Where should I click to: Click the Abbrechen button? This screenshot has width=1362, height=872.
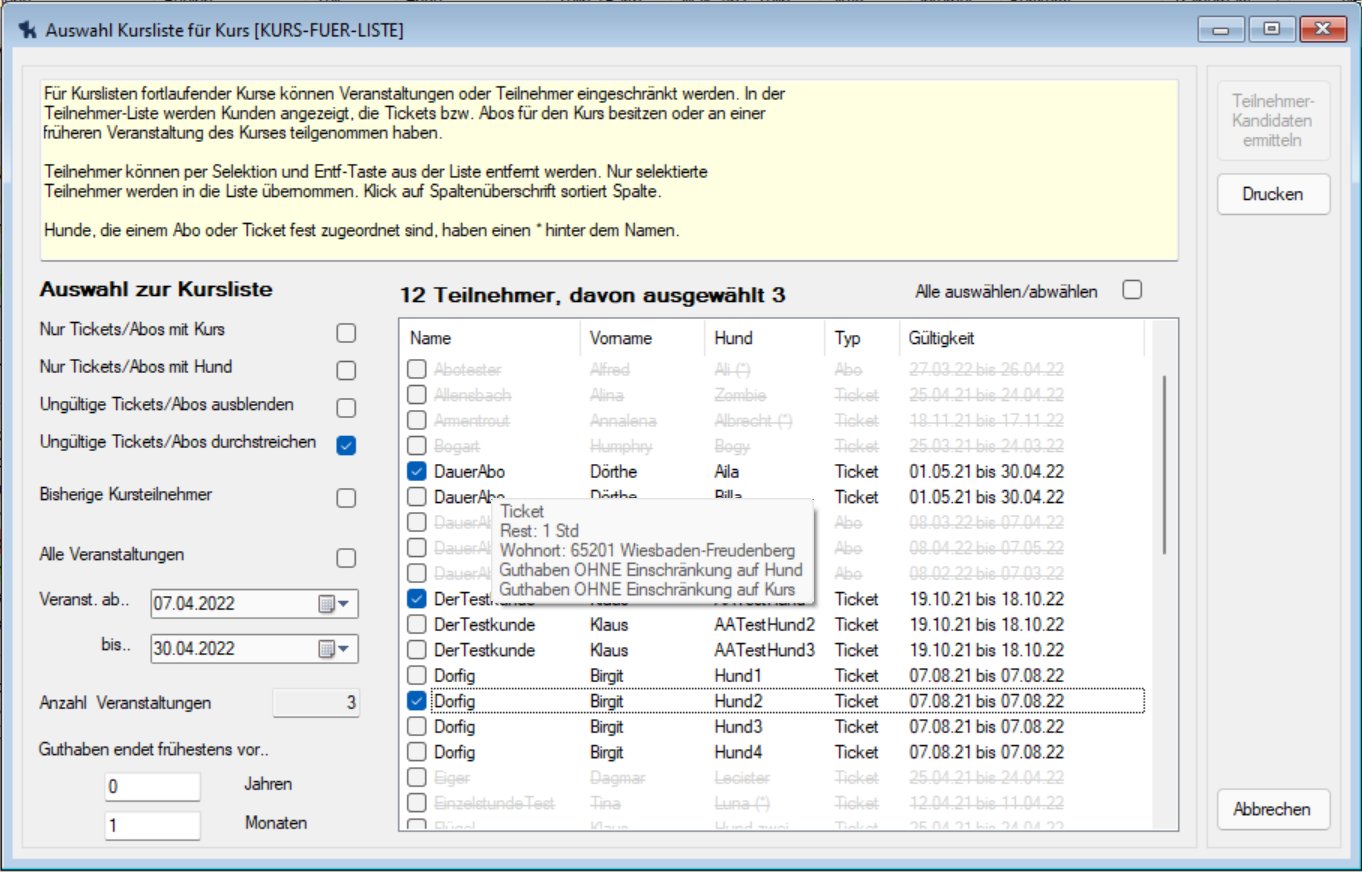pos(1272,809)
